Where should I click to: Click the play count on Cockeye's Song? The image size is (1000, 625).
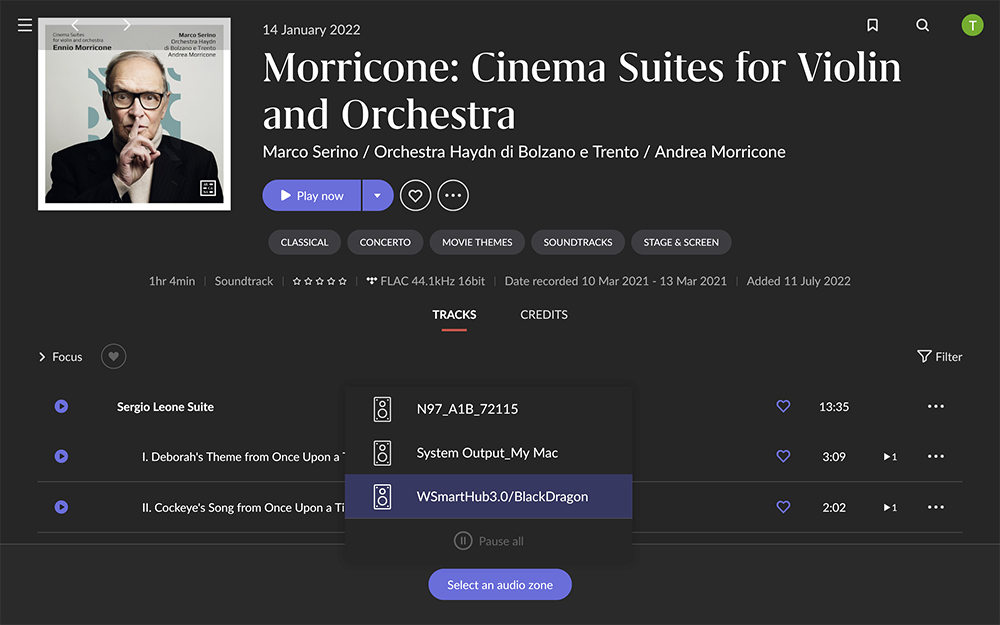tap(890, 508)
